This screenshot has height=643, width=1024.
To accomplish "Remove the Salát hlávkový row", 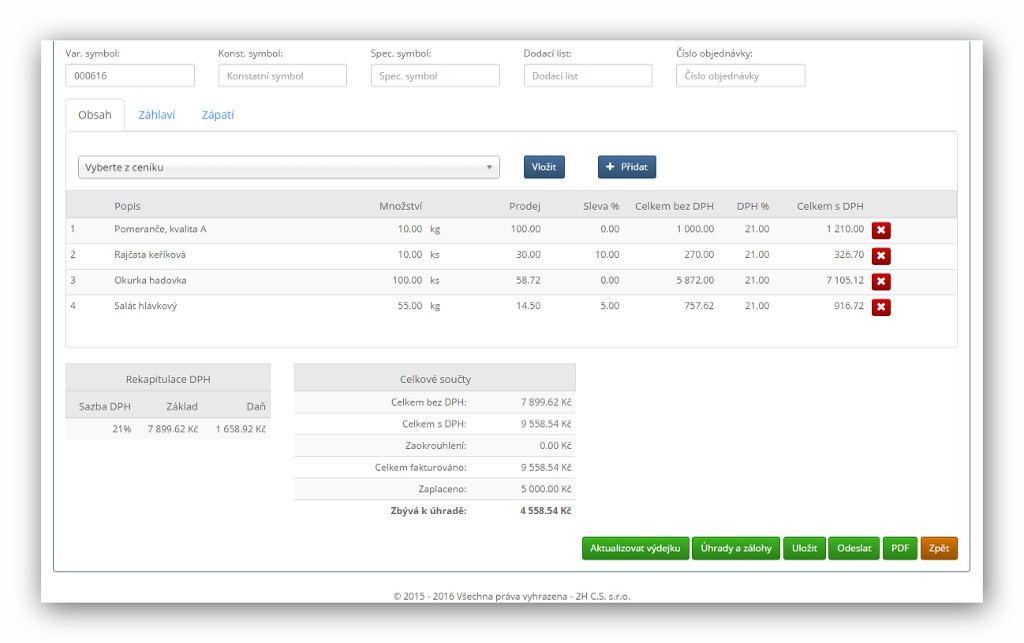I will (x=881, y=307).
